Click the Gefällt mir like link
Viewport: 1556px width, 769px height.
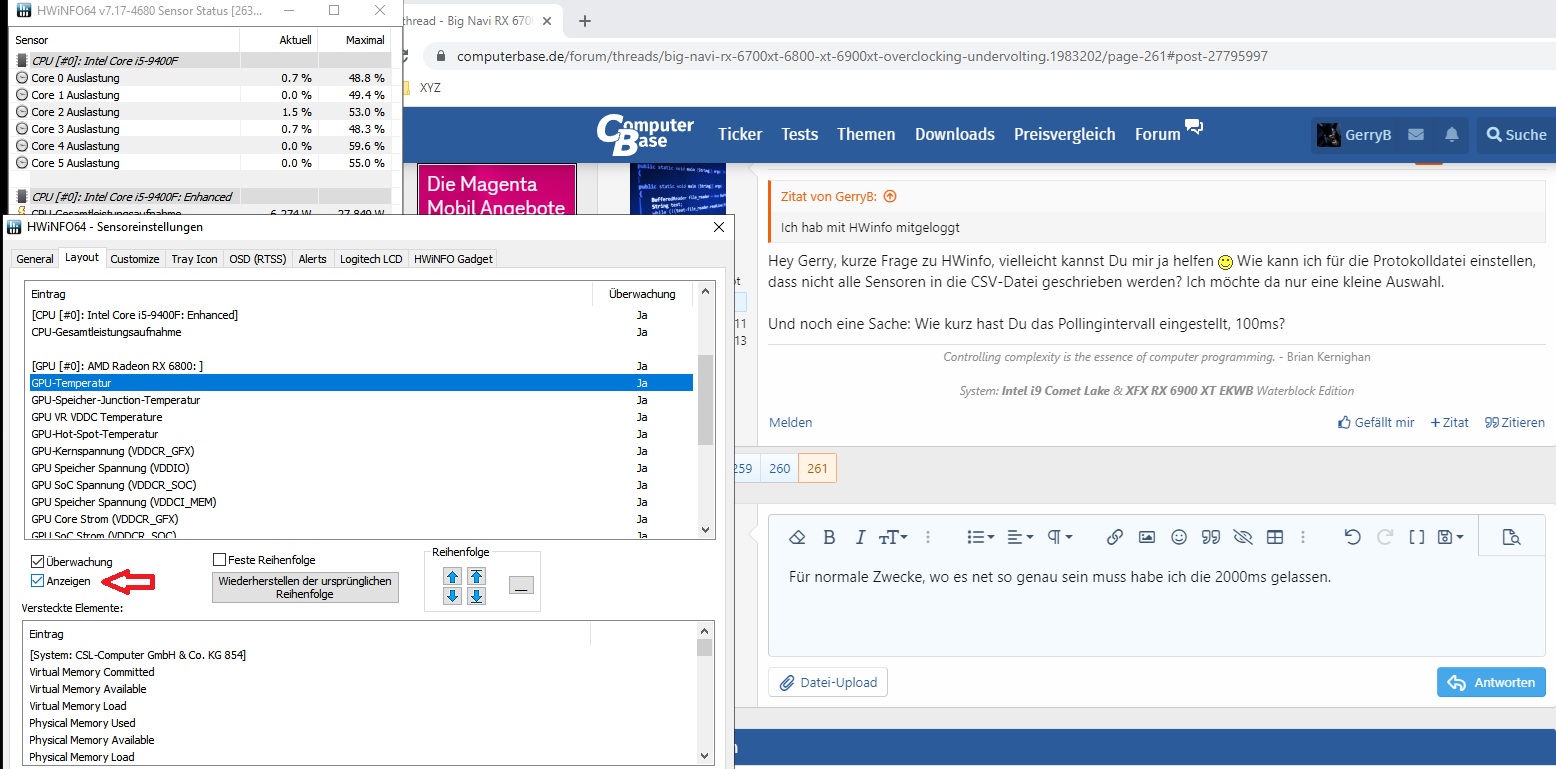(1376, 422)
